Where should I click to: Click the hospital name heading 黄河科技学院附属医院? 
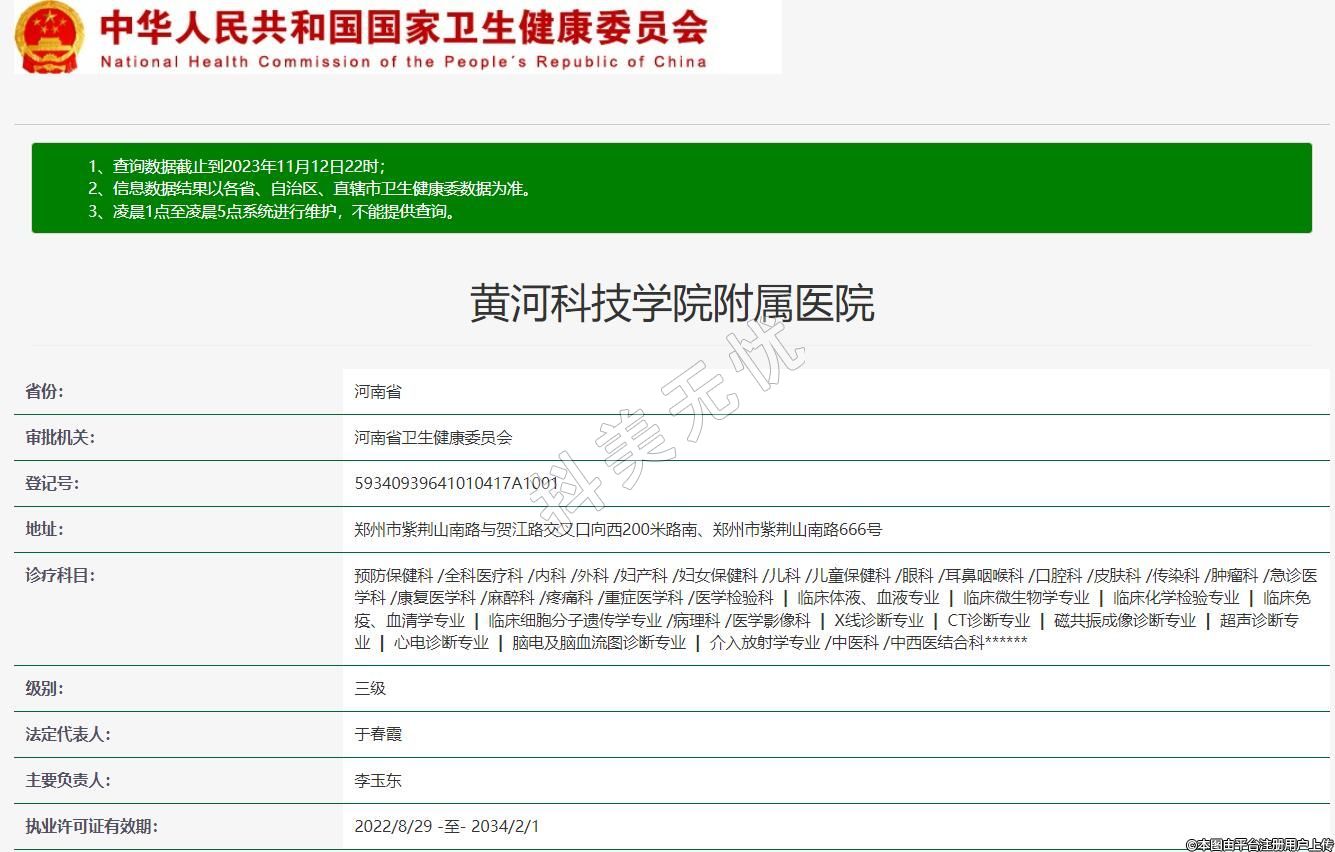(x=672, y=303)
